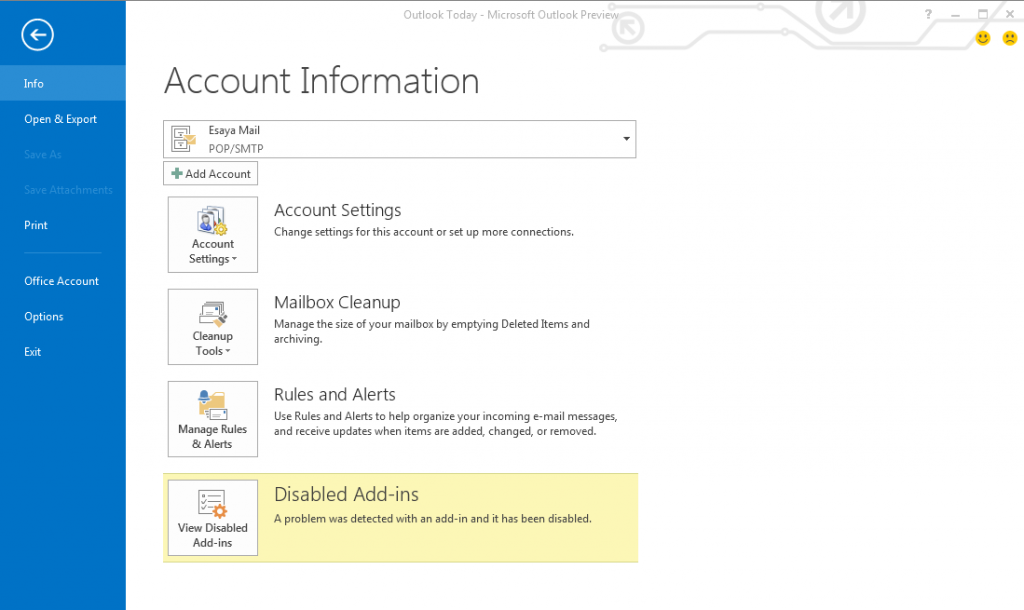Click the Esaya Mail account icon

[184, 138]
